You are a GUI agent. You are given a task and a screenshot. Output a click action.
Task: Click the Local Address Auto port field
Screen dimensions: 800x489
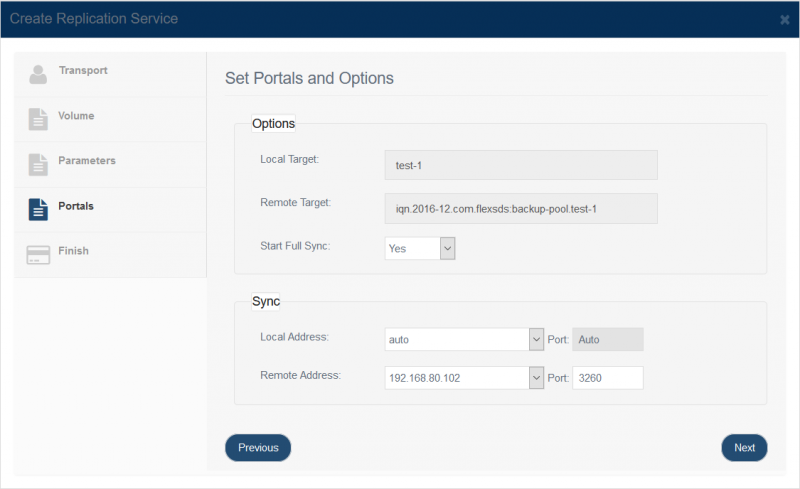point(608,339)
